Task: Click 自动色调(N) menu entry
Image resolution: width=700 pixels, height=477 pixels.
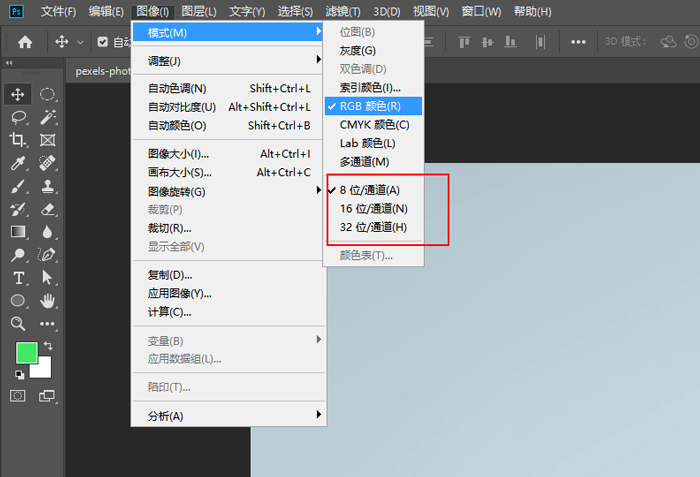Action: (228, 88)
